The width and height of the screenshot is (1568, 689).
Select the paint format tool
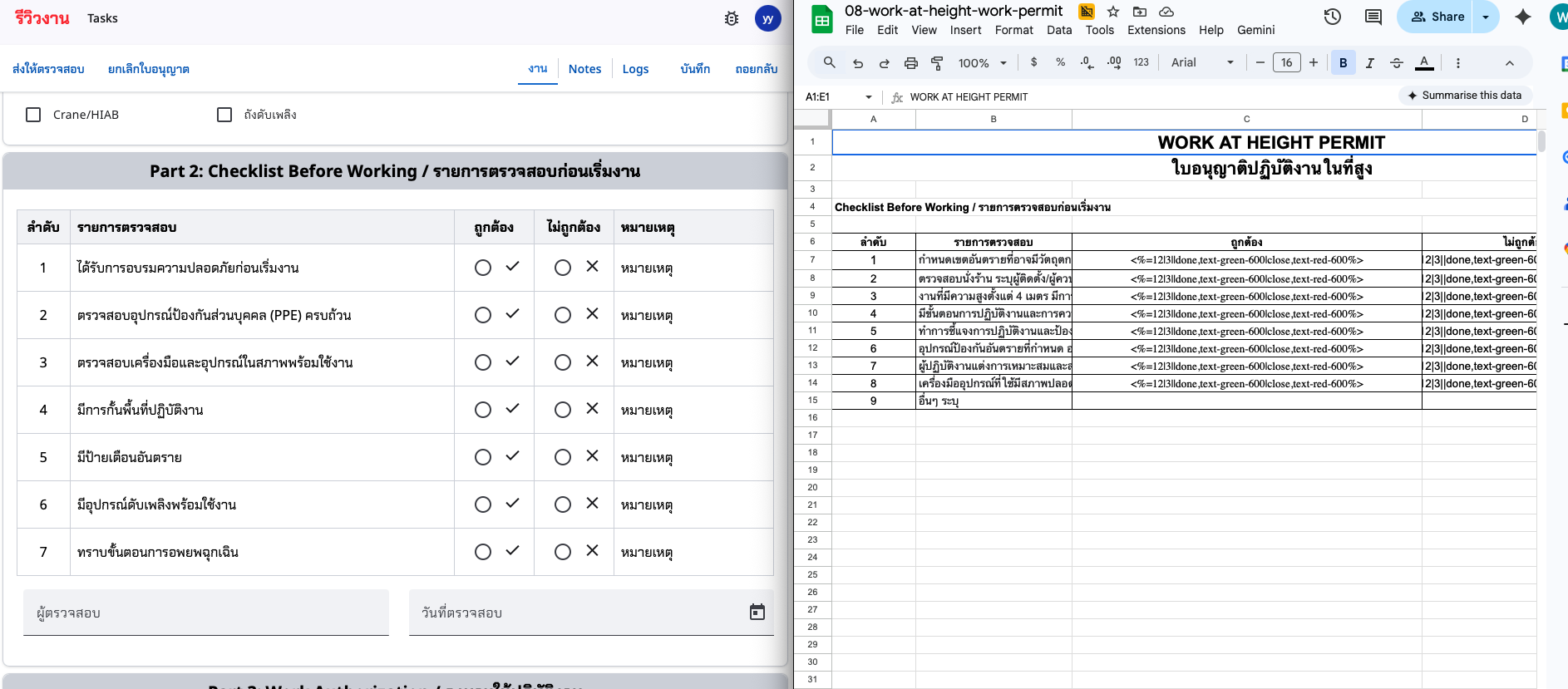tap(937, 62)
